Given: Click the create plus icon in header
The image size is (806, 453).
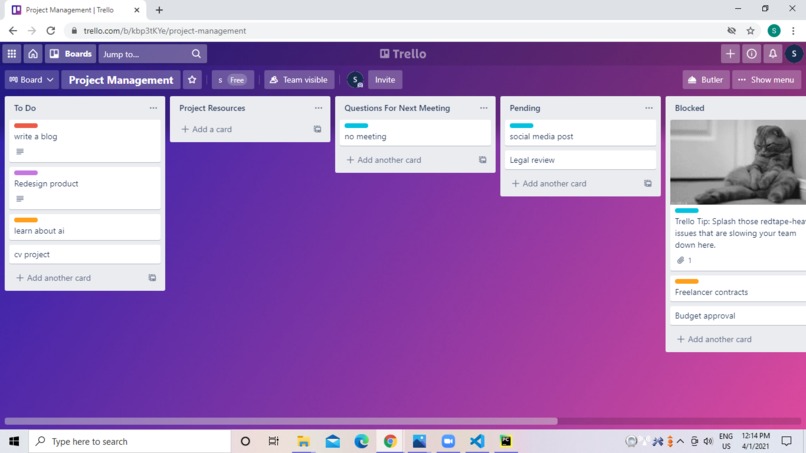Looking at the screenshot, I should [x=730, y=53].
